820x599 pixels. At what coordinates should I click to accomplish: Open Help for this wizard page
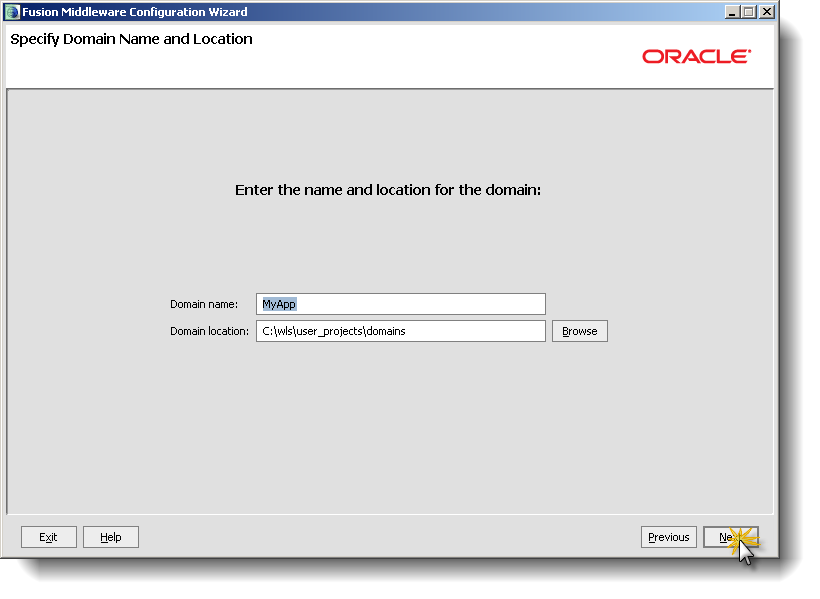tap(110, 537)
